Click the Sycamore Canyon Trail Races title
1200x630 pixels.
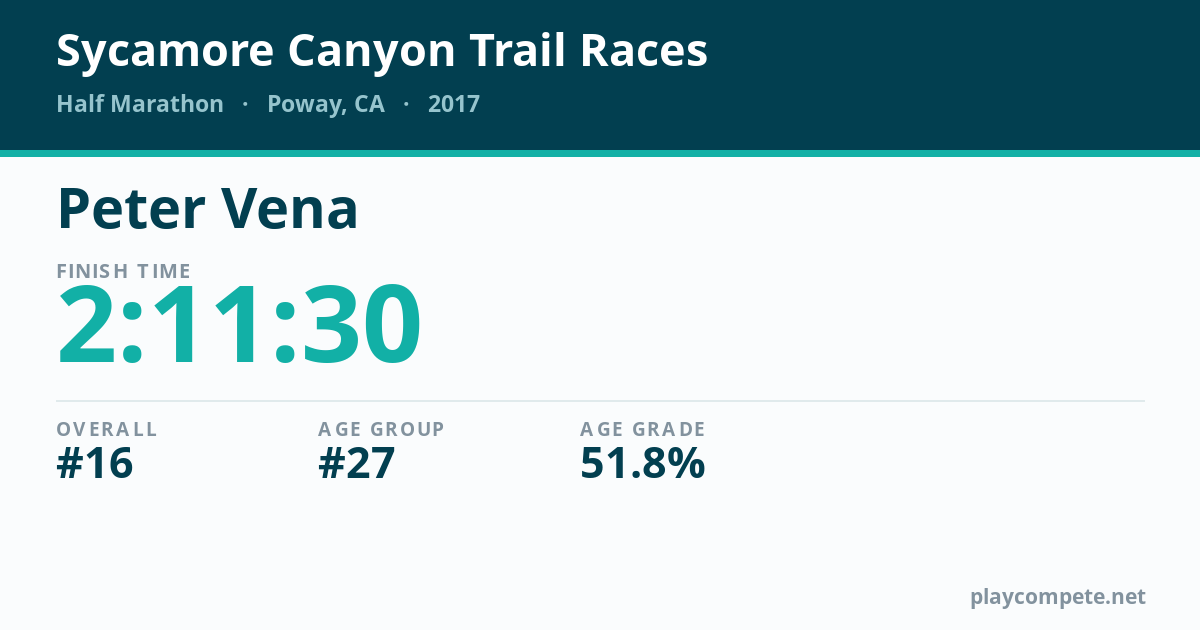382,51
